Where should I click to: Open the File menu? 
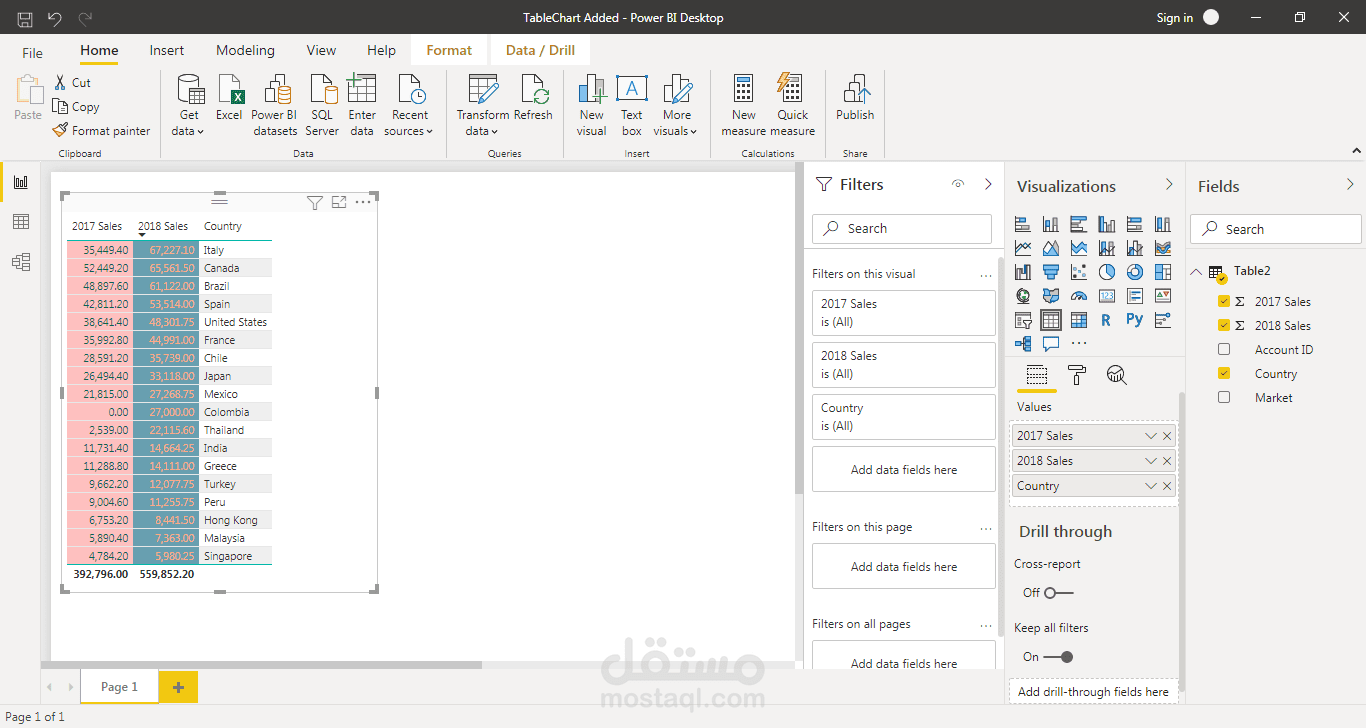(x=32, y=52)
